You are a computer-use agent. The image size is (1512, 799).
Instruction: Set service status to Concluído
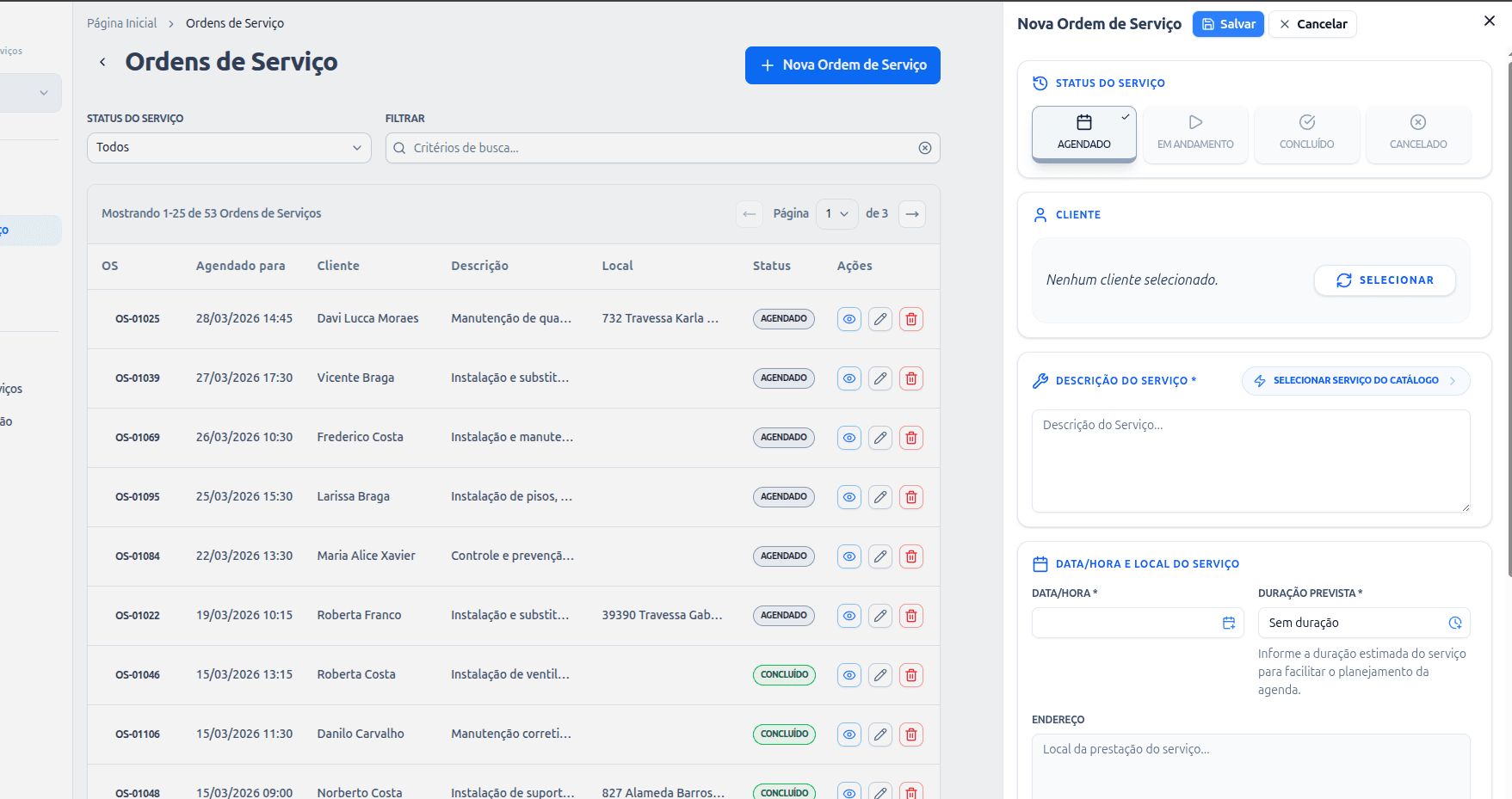(x=1306, y=134)
